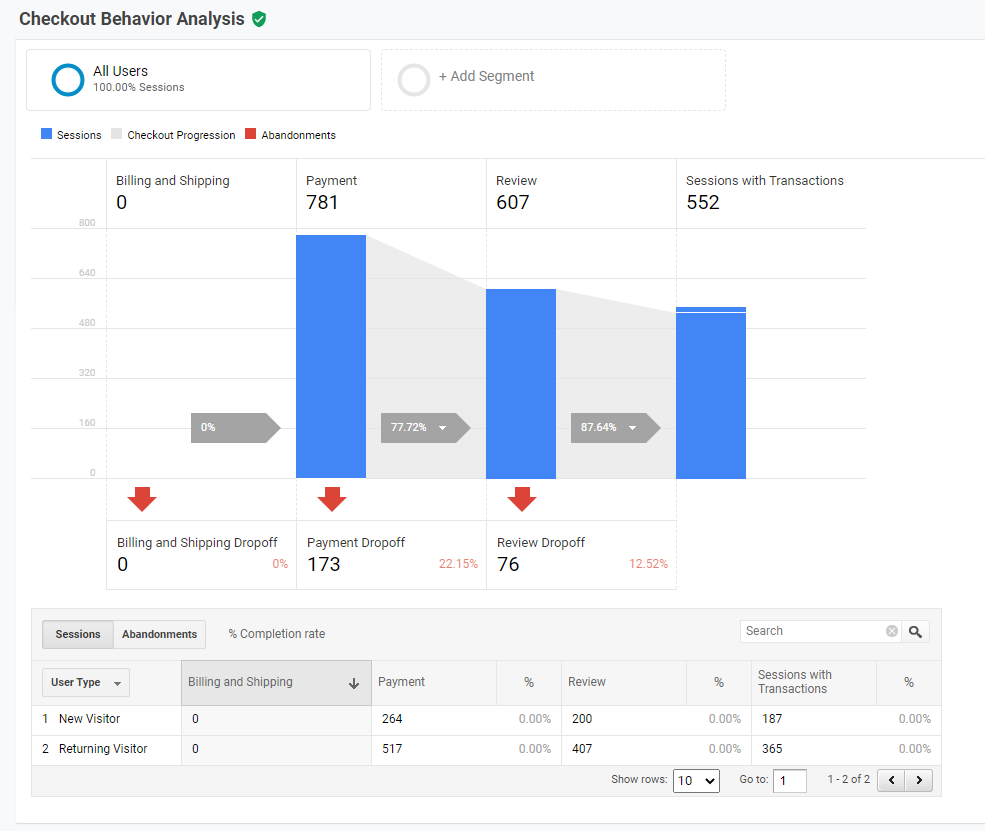Click the Billing and Shipping column header
Viewport: 985px width, 831px height.
pos(276,682)
